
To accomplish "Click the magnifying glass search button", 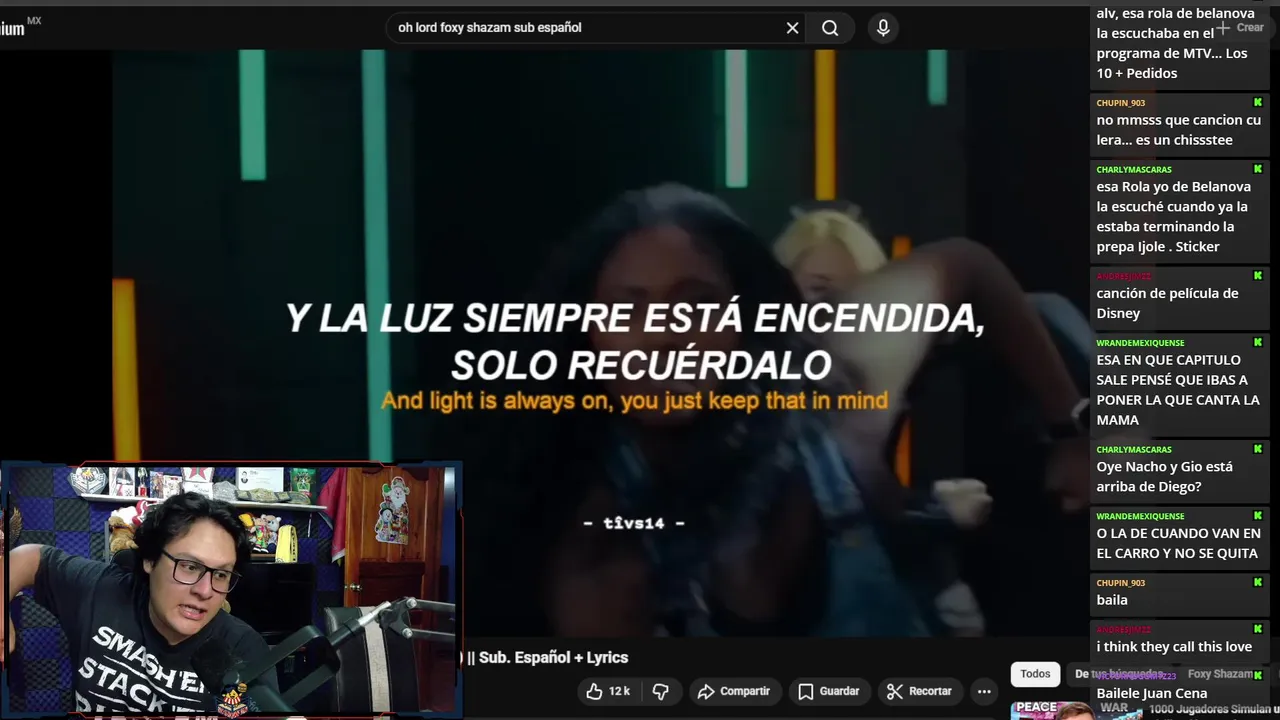I will point(830,28).
